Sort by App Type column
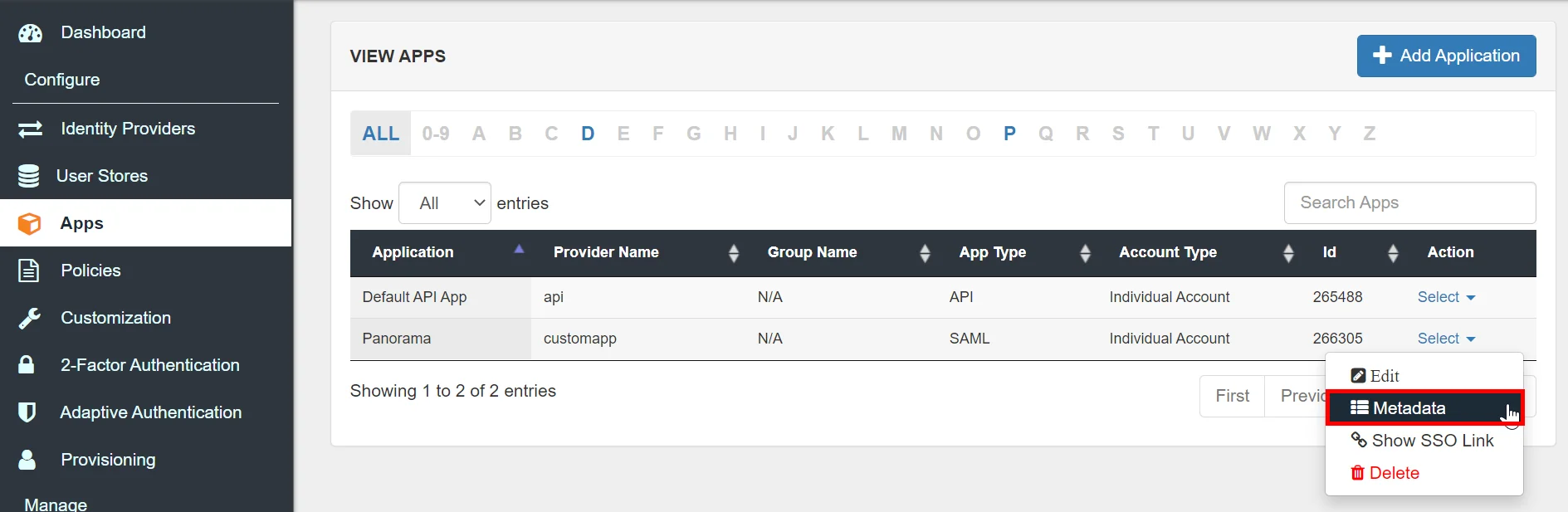Image resolution: width=1568 pixels, height=512 pixels. tap(1085, 253)
